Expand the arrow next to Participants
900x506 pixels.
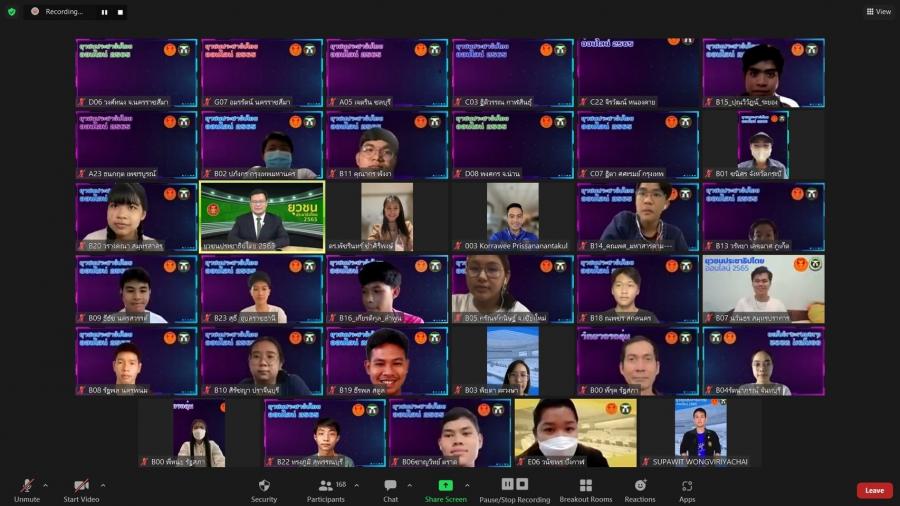click(x=354, y=485)
